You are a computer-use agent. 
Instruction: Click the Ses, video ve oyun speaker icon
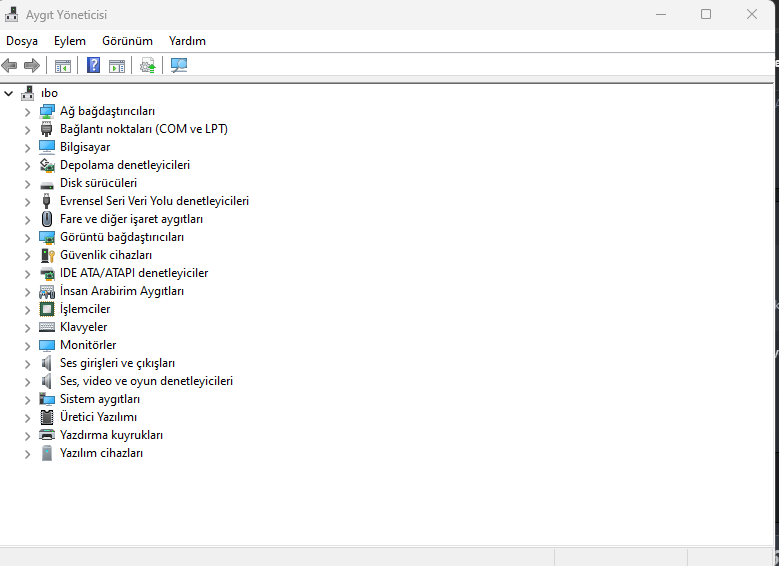[x=46, y=381]
